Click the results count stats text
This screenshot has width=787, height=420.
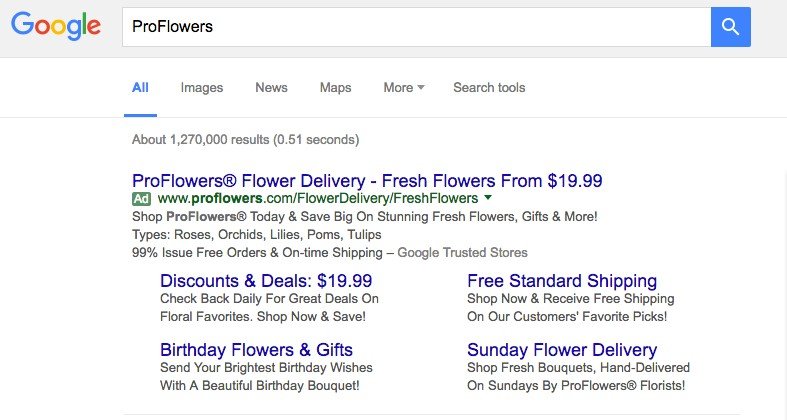click(x=245, y=139)
